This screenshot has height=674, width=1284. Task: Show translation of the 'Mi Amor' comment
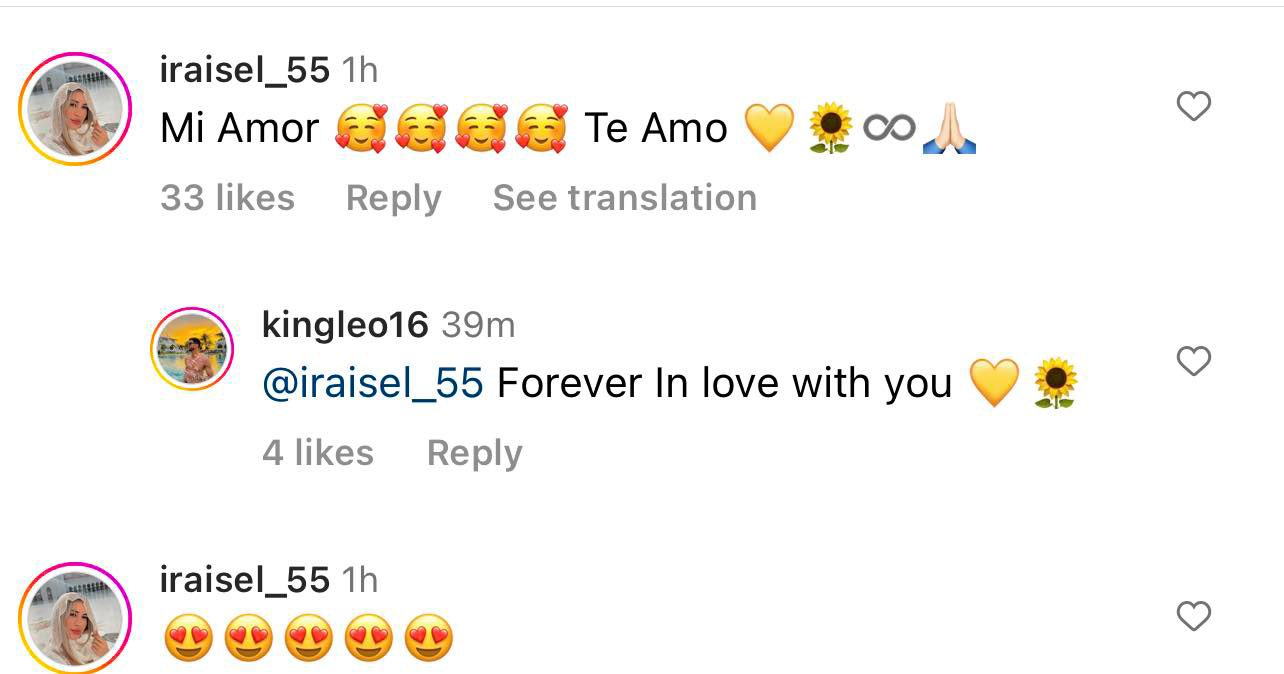[625, 197]
